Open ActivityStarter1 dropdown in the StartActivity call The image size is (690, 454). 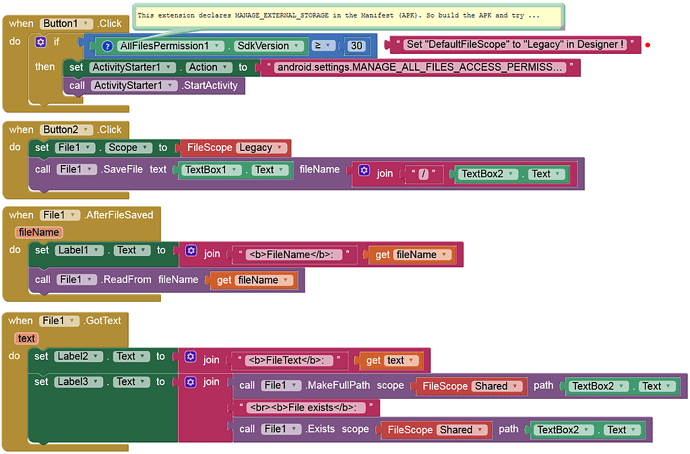pos(134,85)
